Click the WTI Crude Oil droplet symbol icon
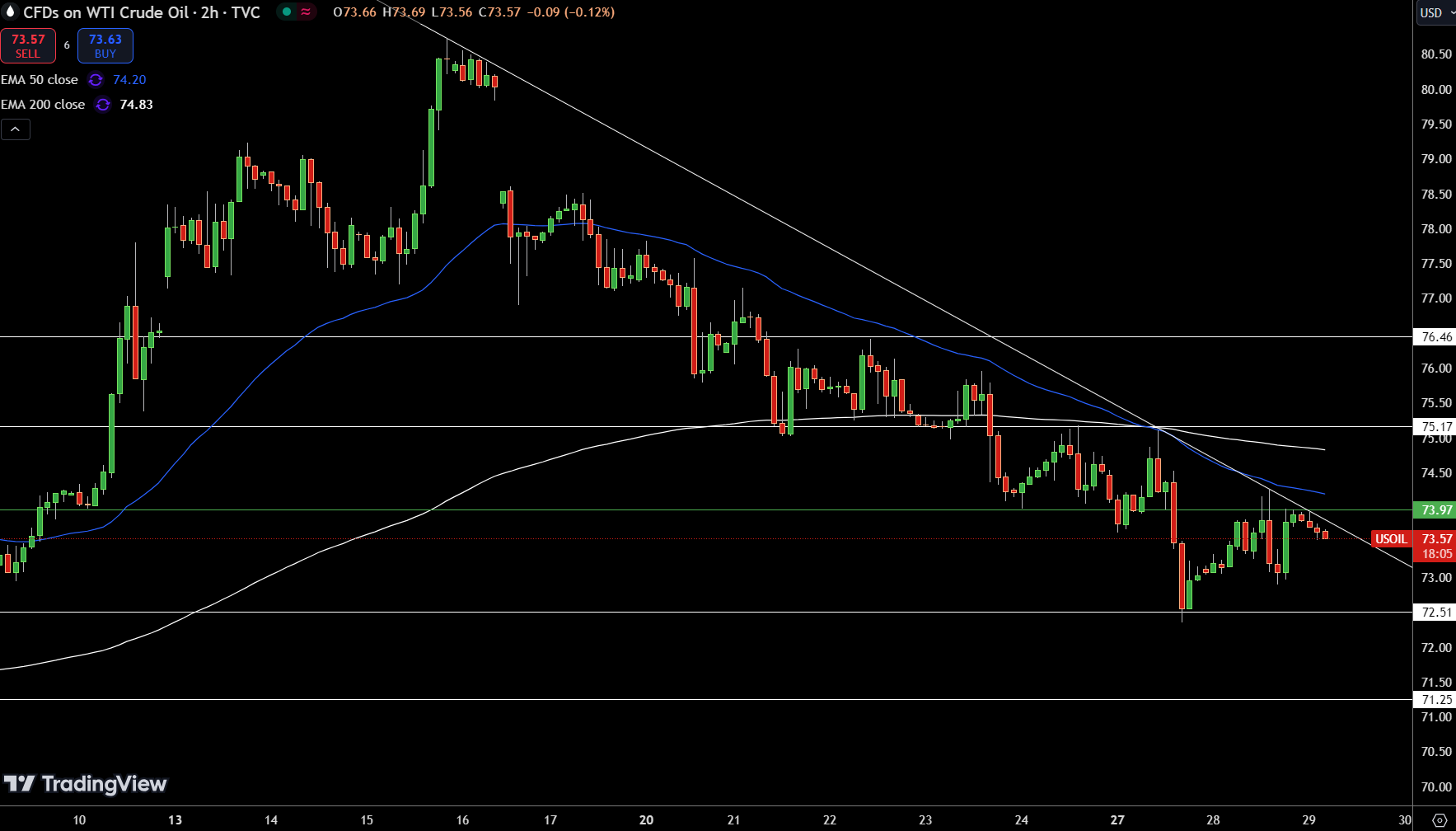 pyautogui.click(x=11, y=12)
